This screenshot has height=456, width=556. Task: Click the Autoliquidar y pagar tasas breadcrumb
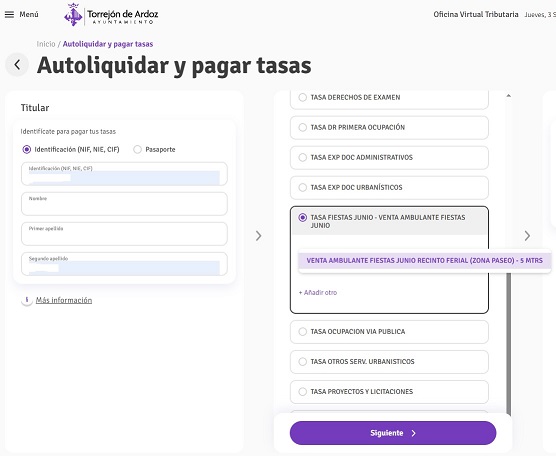(108, 44)
